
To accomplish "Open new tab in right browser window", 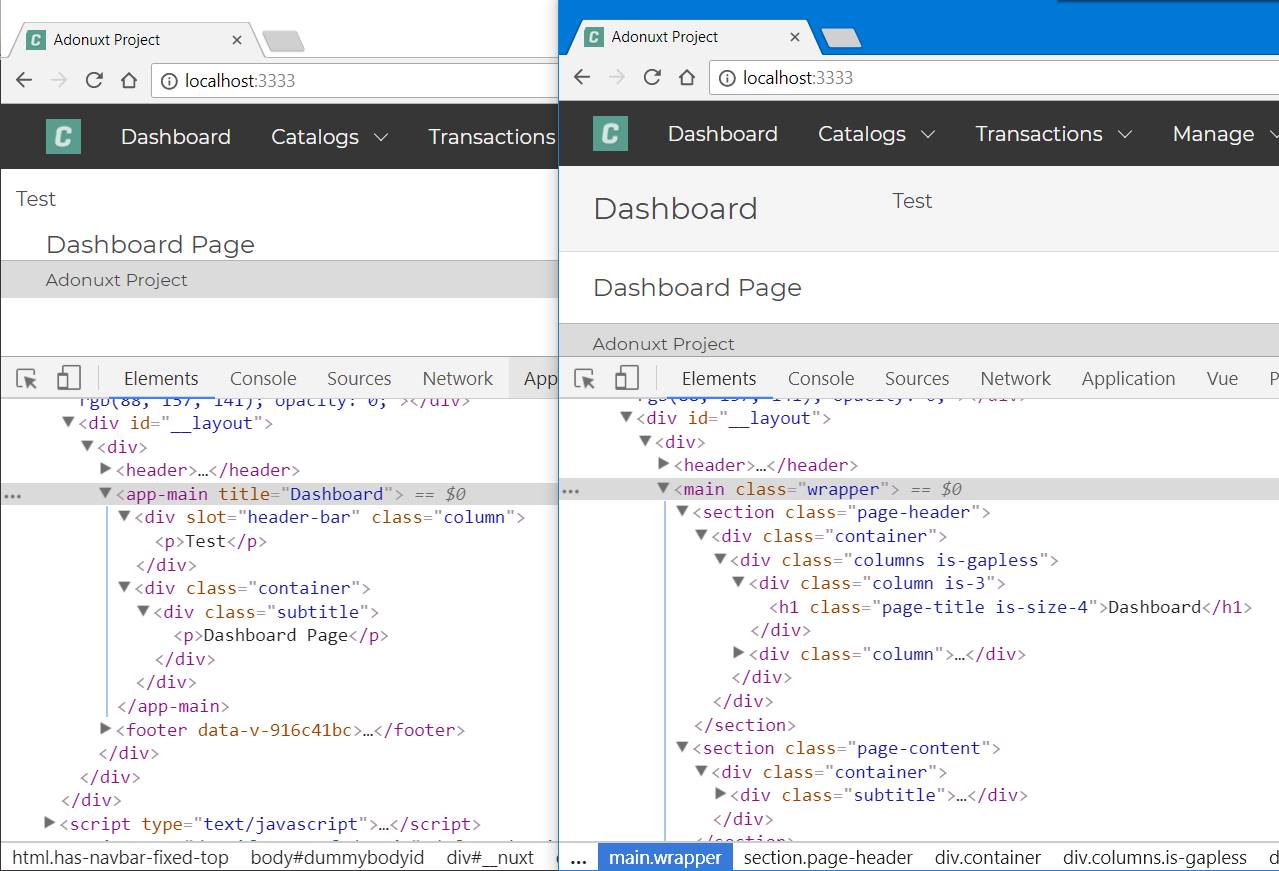I will 841,38.
